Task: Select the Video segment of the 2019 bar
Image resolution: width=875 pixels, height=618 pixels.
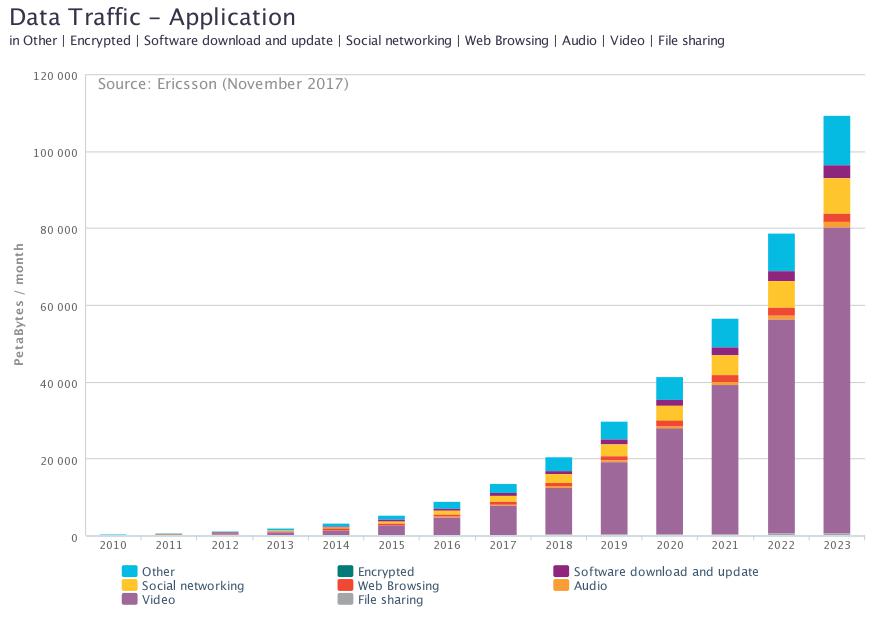Action: 614,497
